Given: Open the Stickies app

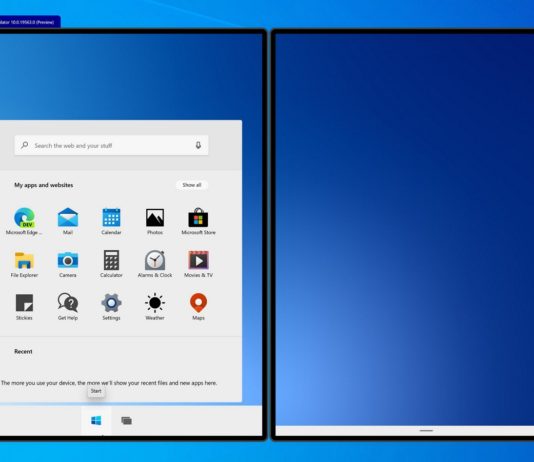Looking at the screenshot, I should [24, 307].
